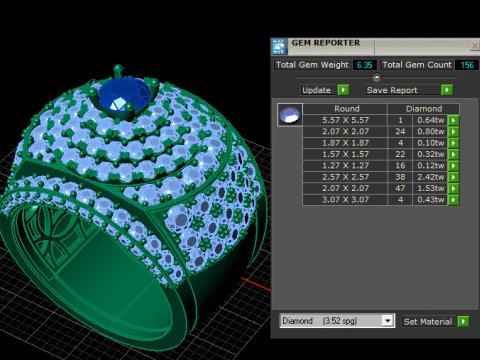Select the 1.27 X 1.27 size cell
480x360 pixels.
345,166
